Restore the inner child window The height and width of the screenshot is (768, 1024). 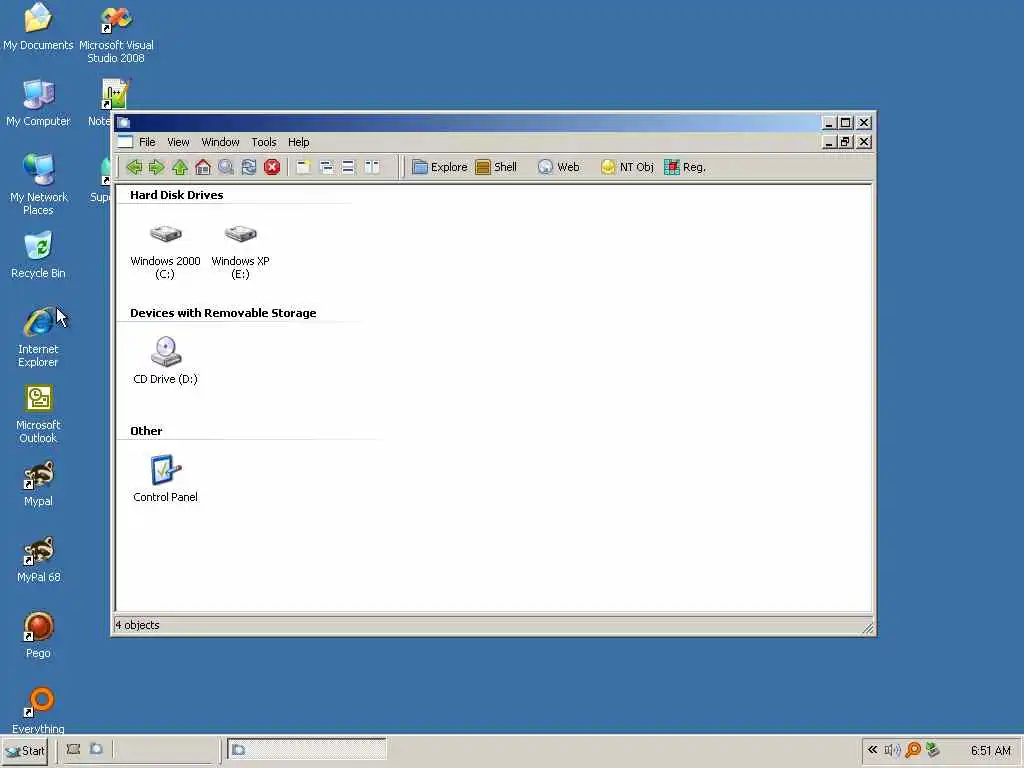[846, 142]
